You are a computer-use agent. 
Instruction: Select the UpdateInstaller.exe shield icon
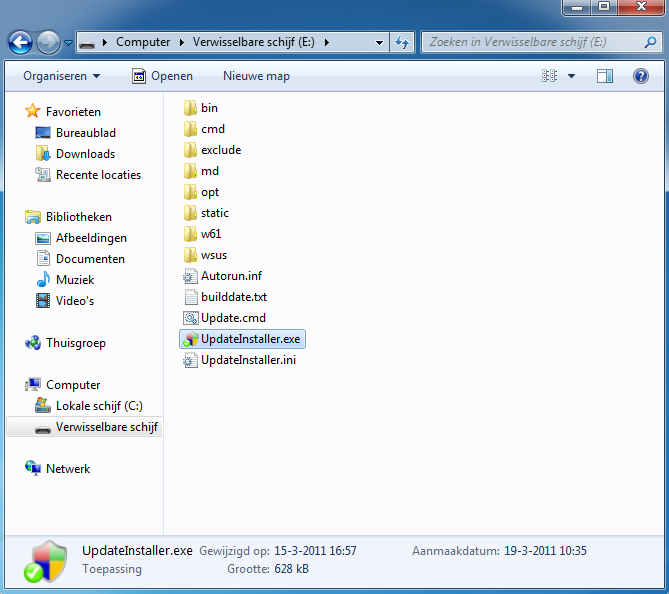point(190,339)
